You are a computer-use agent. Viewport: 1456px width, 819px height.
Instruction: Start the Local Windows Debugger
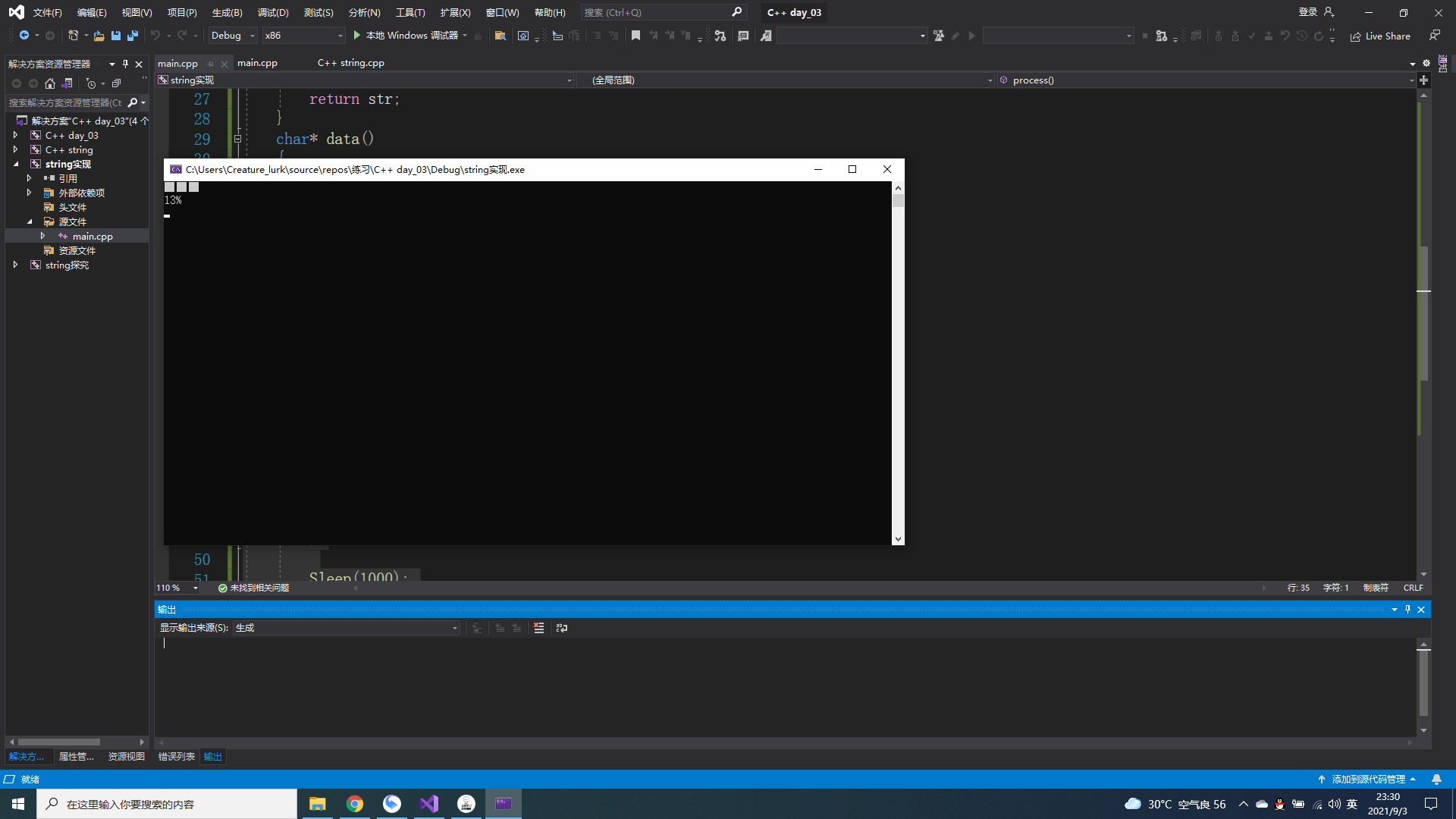[405, 36]
